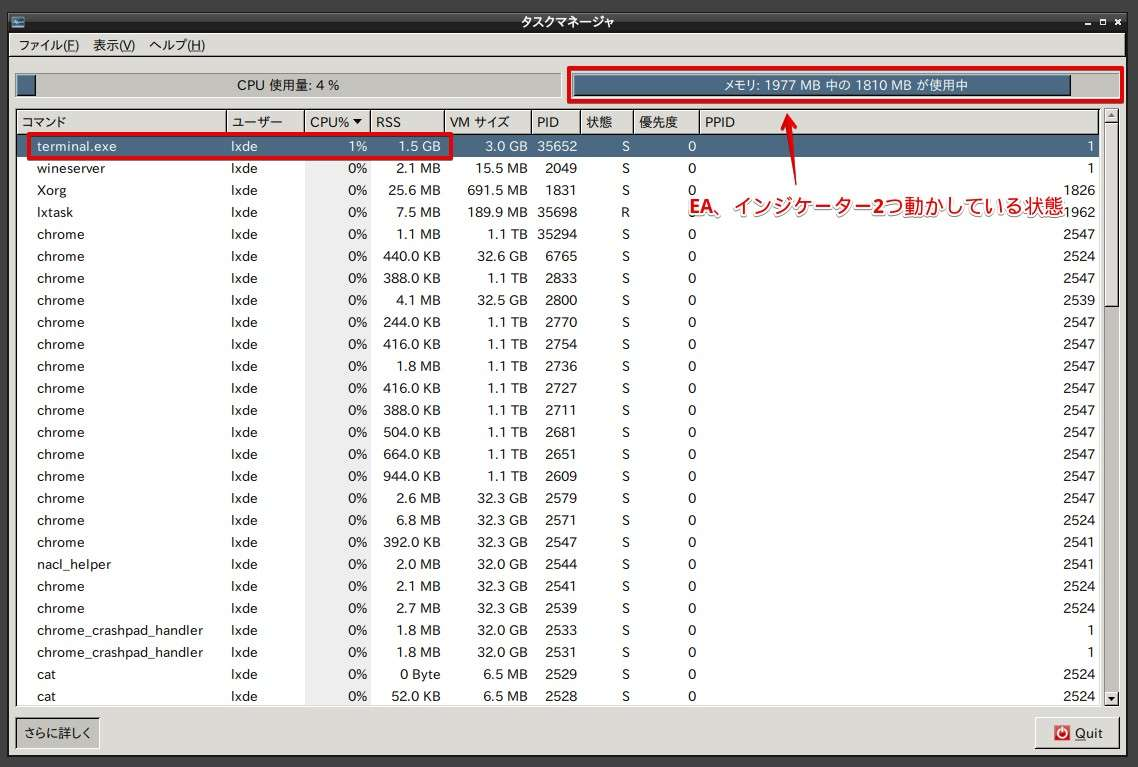Select the nacl_helper process row
This screenshot has height=767, width=1138.
557,564
